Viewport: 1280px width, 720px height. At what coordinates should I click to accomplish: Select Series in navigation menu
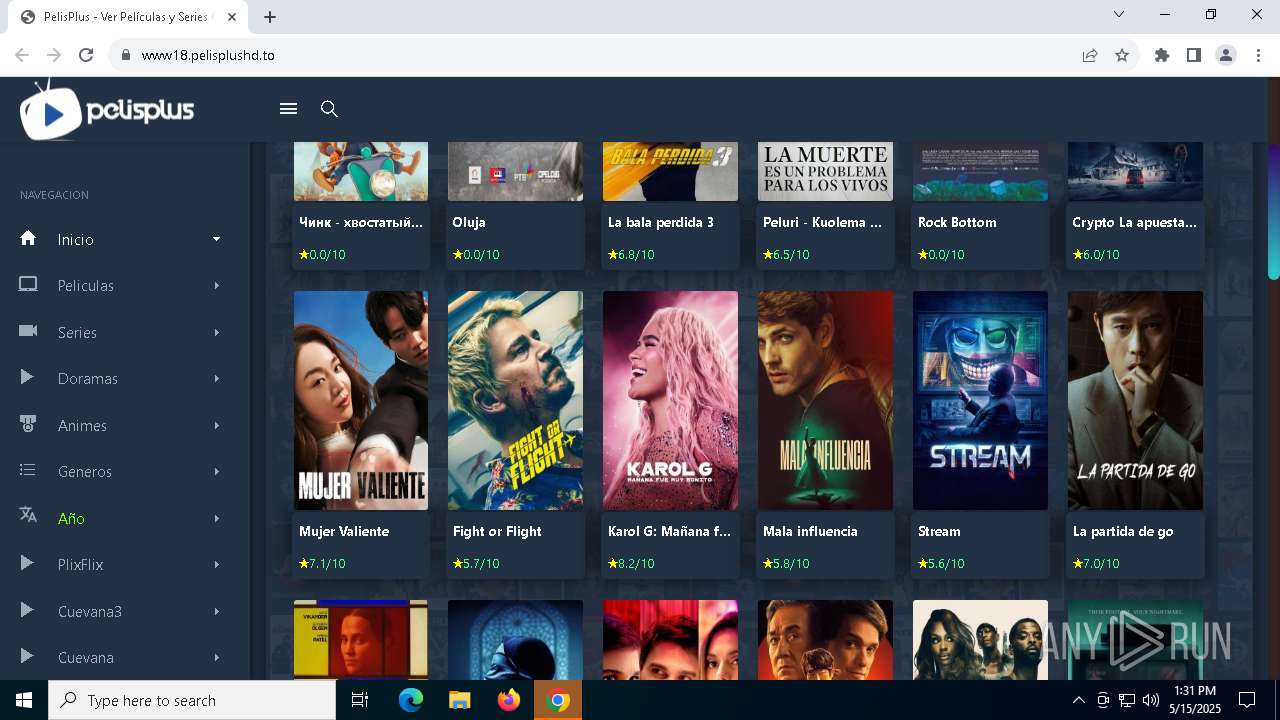77,332
